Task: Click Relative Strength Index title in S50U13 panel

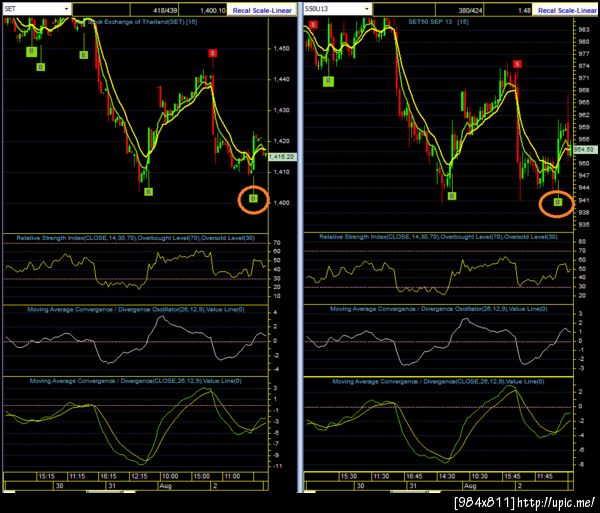Action: 439,237
